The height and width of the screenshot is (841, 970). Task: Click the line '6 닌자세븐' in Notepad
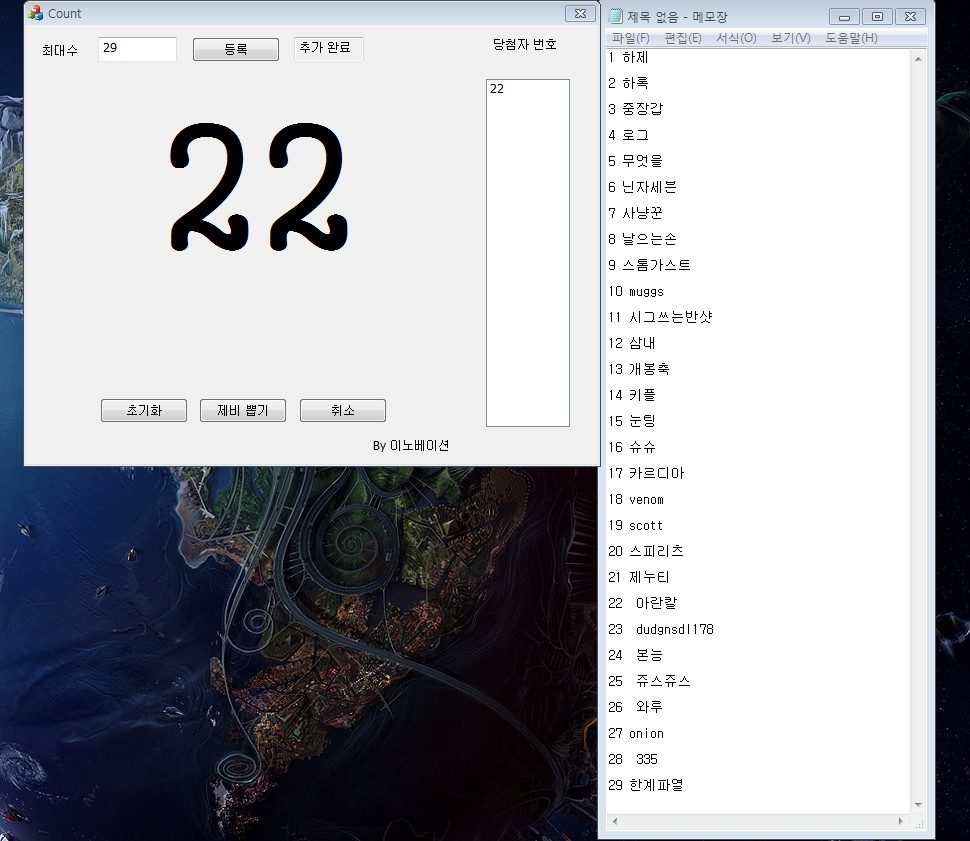coord(642,187)
